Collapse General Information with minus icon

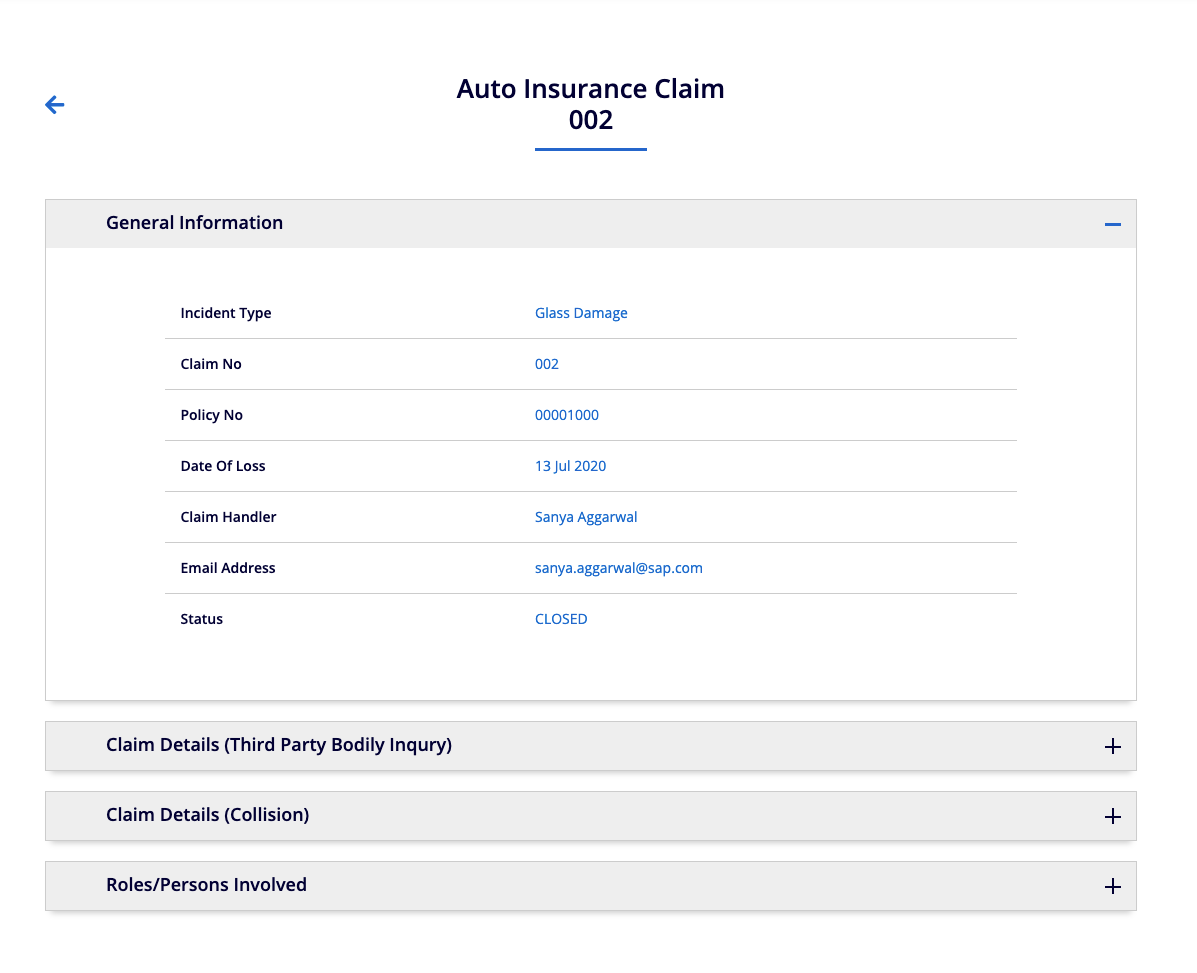click(x=1112, y=224)
